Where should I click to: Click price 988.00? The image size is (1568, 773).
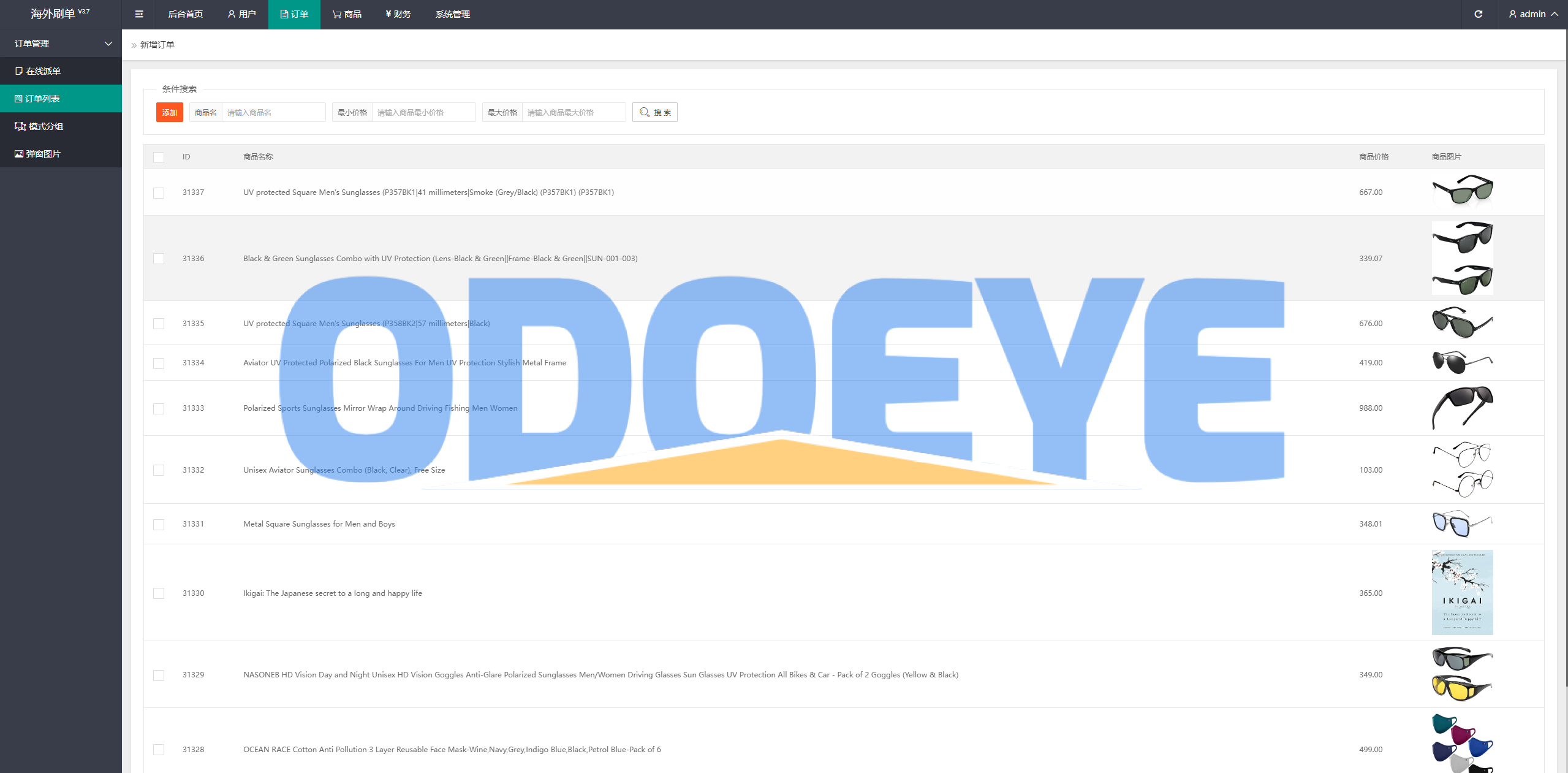1371,408
